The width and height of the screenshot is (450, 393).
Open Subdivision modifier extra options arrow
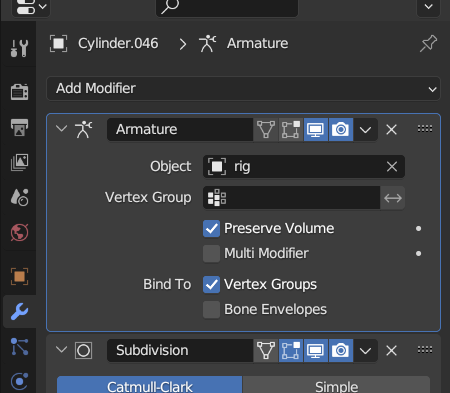point(365,351)
